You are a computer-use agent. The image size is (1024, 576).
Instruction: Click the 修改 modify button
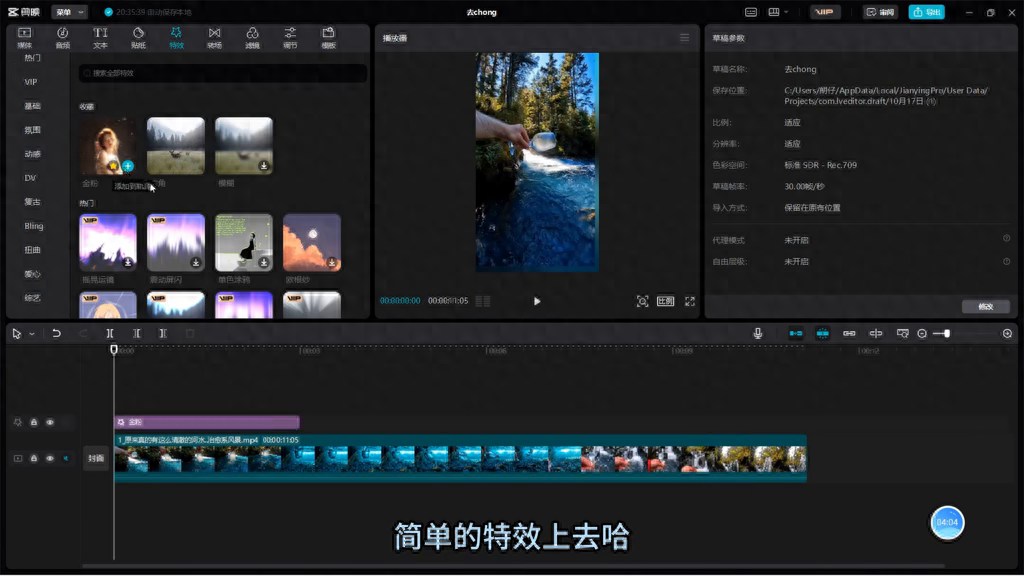tap(985, 306)
